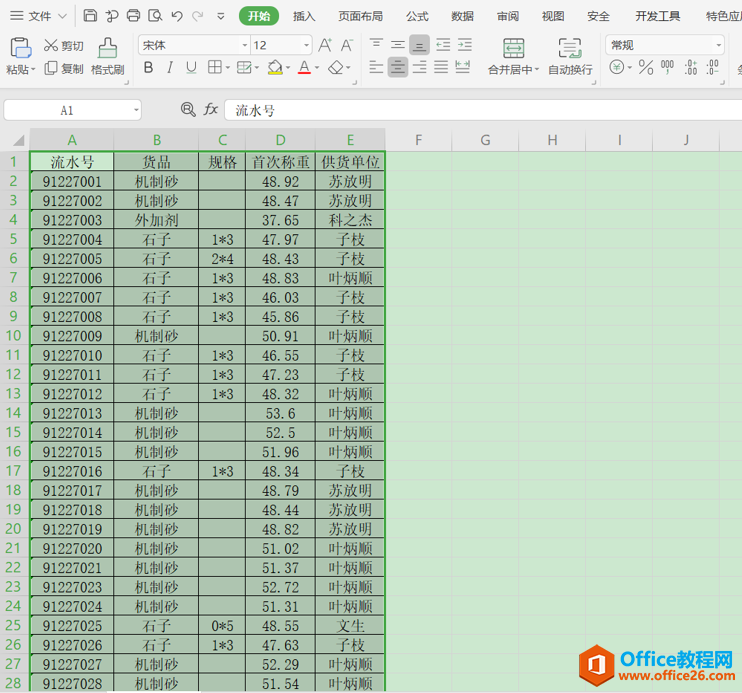This screenshot has width=742, height=693.
Task: Switch to the 插入 tab
Action: click(x=304, y=17)
